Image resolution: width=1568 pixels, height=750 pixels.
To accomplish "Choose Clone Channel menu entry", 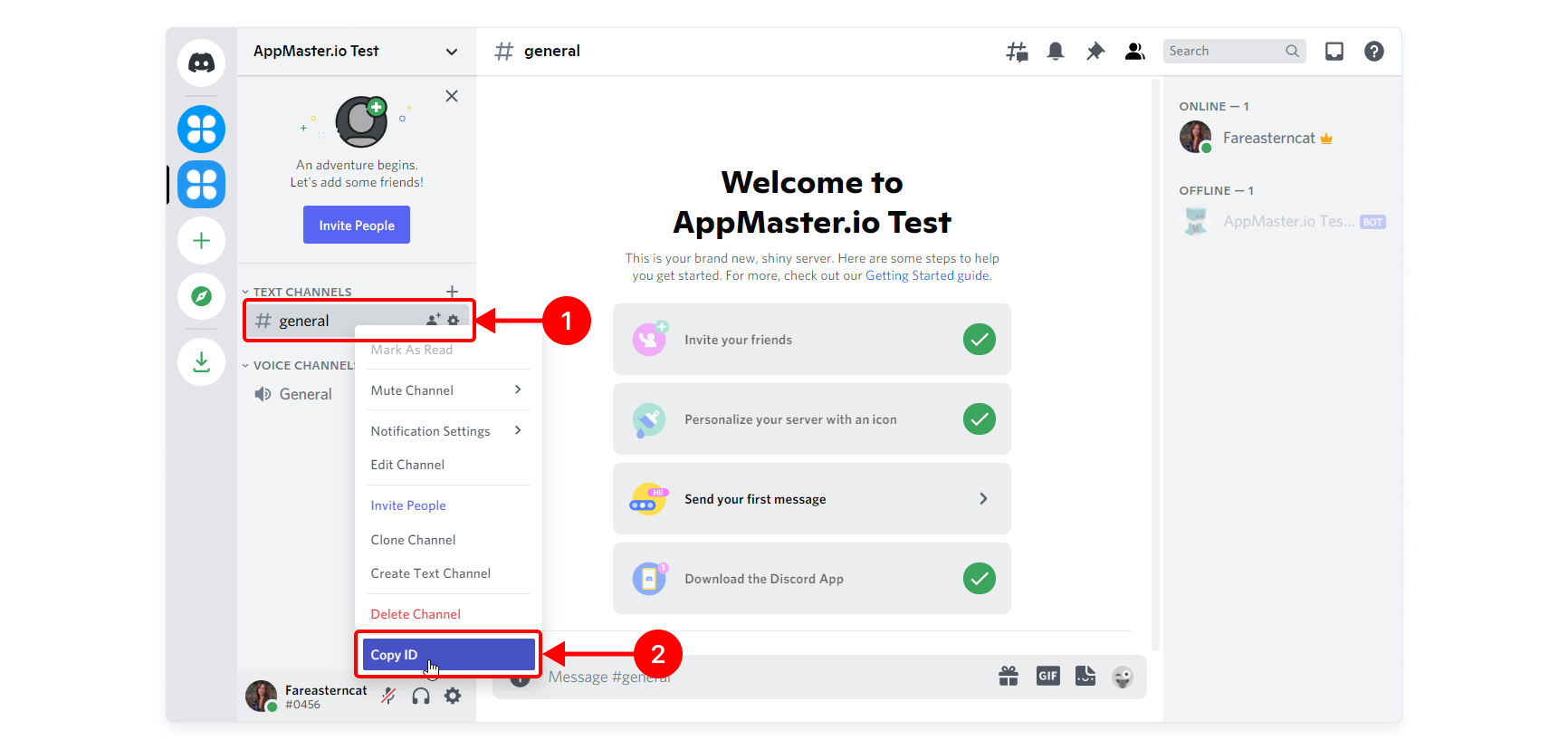I will [x=447, y=540].
